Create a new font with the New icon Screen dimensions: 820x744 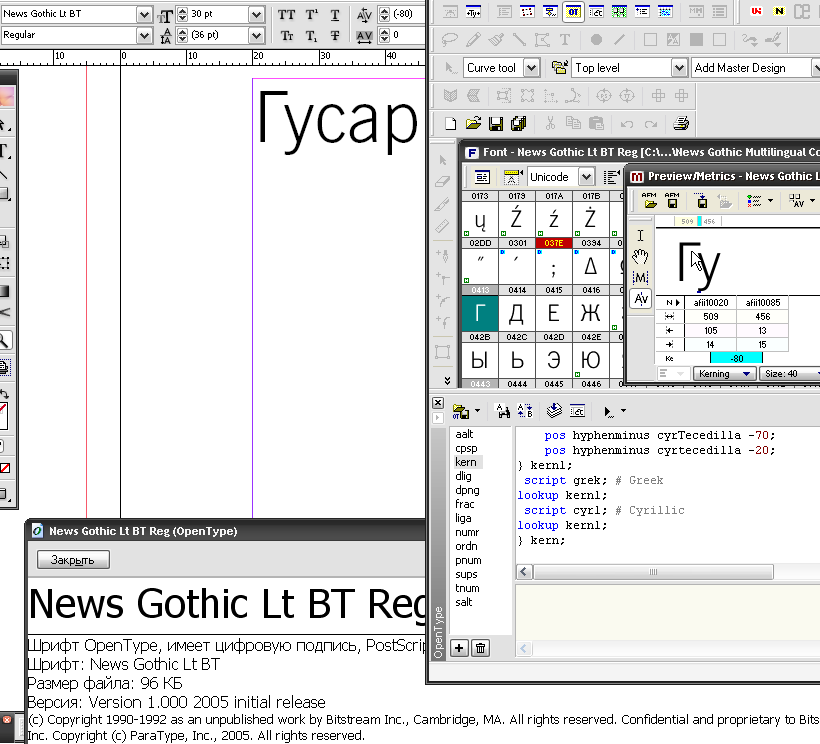click(450, 124)
